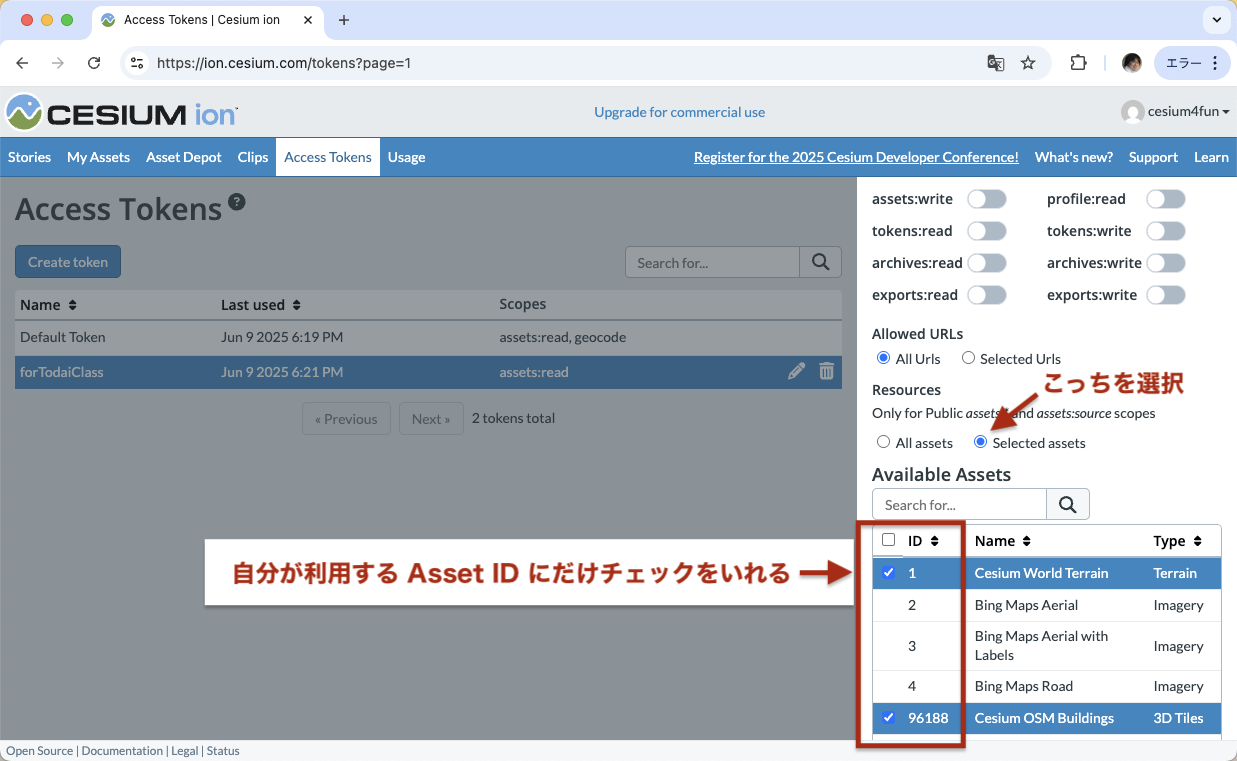Open the 2025 Cesium Developer Conference link
The width and height of the screenshot is (1237, 761).
(856, 157)
